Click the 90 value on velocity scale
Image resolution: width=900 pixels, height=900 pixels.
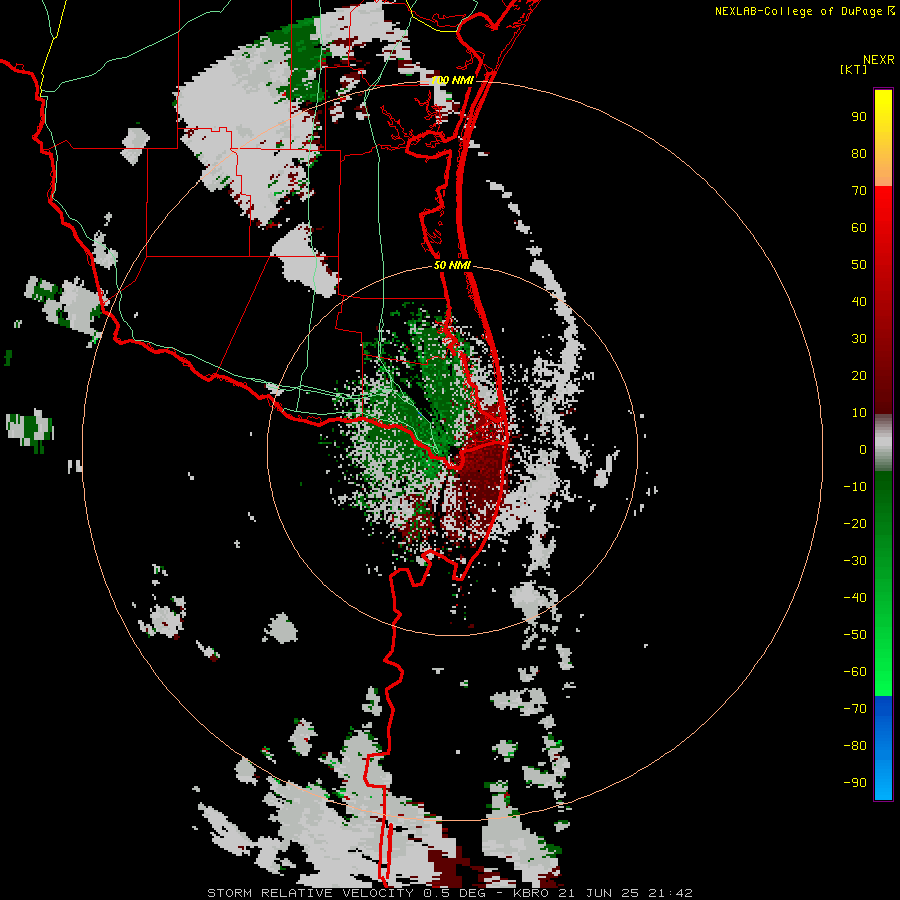tap(859, 117)
